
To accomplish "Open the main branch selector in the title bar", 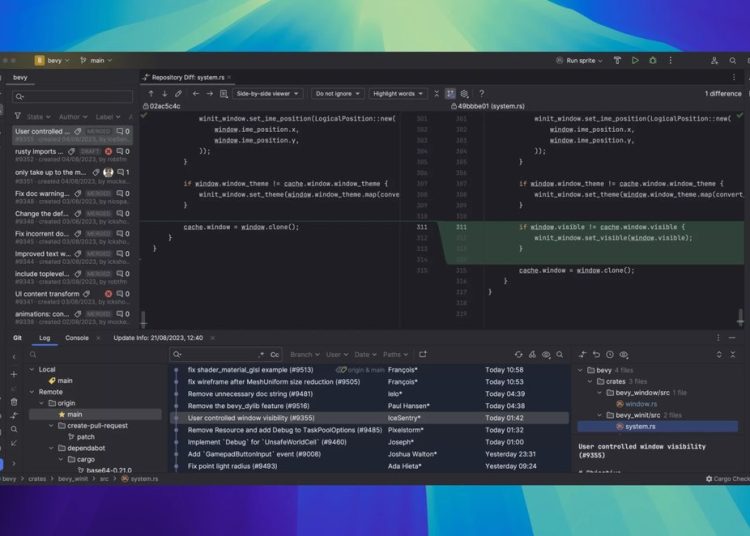I will pyautogui.click(x=93, y=60).
